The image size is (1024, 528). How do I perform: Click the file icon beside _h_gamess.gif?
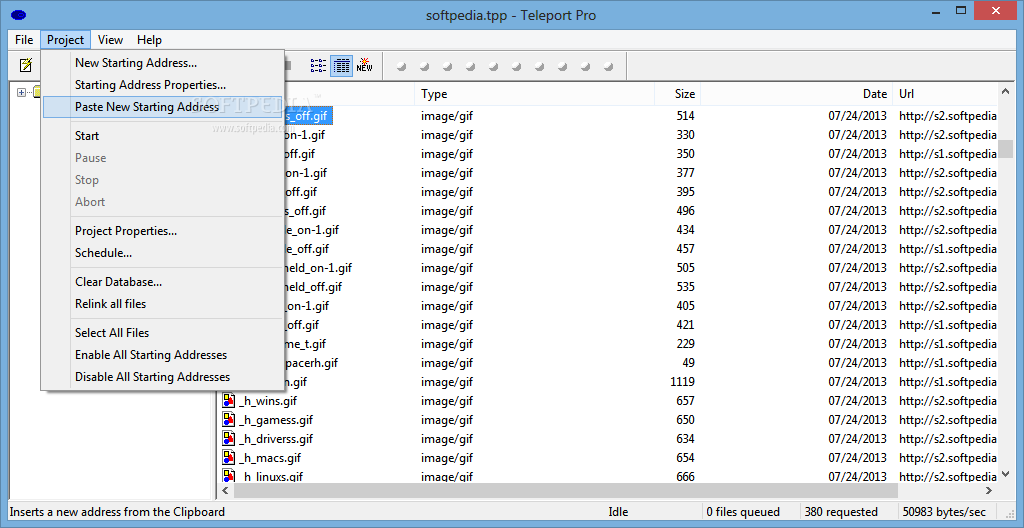229,420
